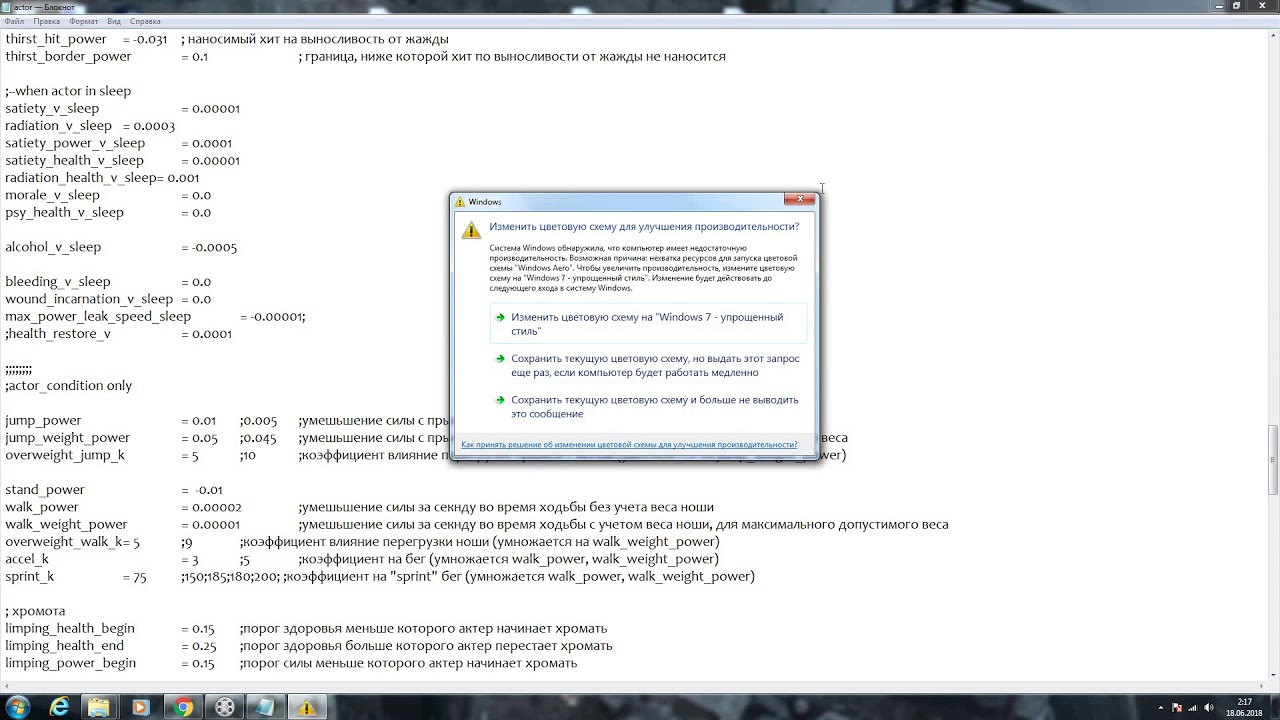Viewport: 1280px width, 720px height.
Task: Open the Action Center flag icon
Action: (1178, 707)
